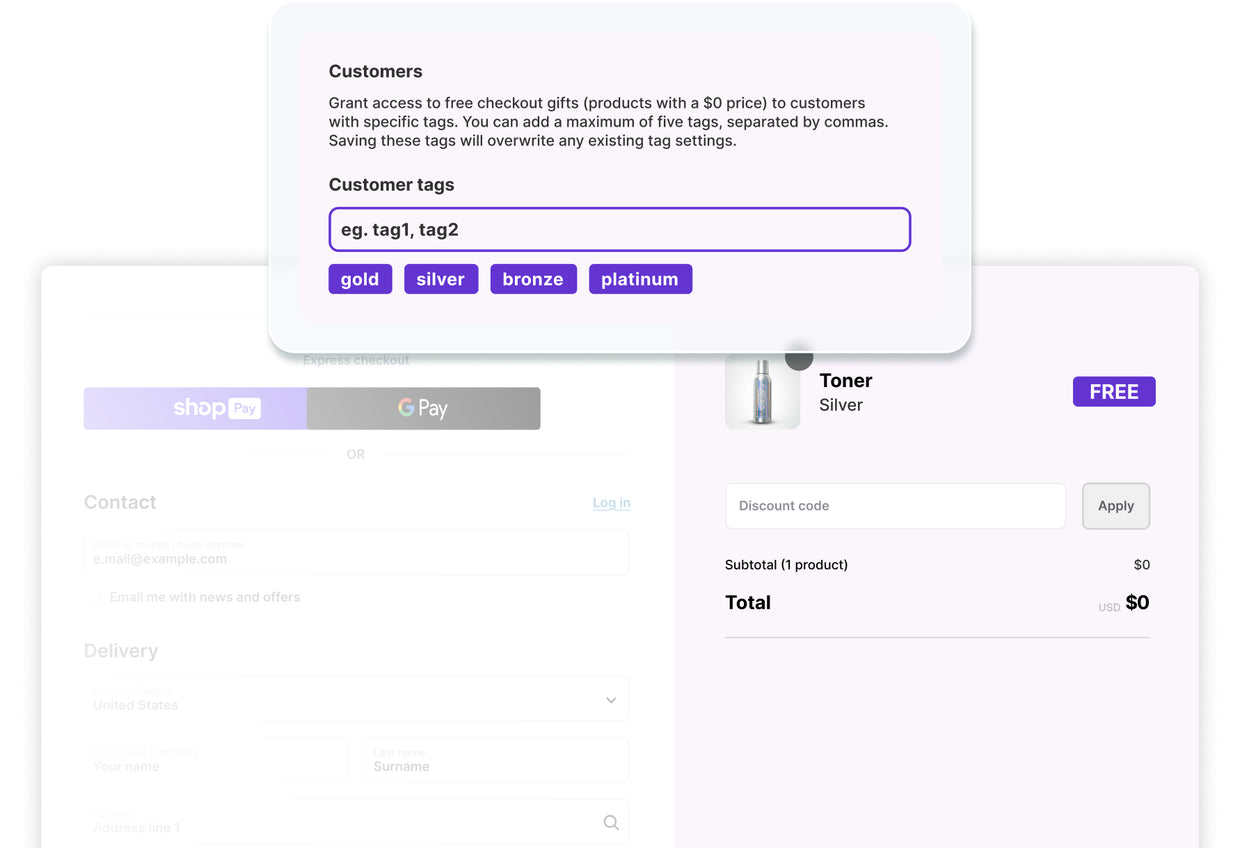Viewport: 1240px width, 848px height.
Task: Click the address search magnifier icon
Action: coord(611,822)
